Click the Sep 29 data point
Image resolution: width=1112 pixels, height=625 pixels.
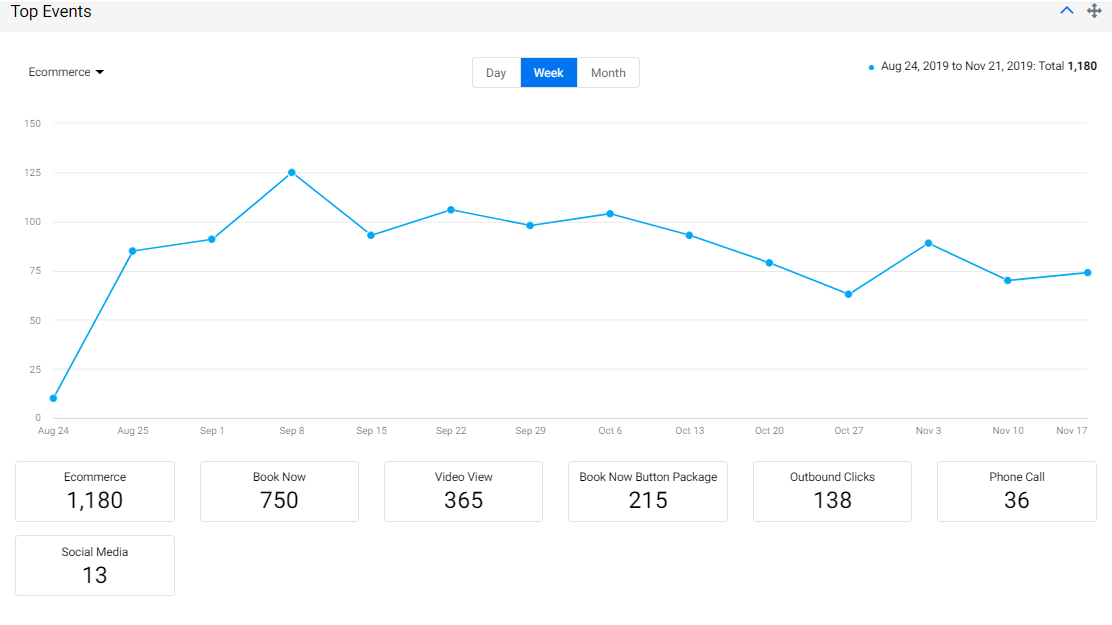(530, 226)
